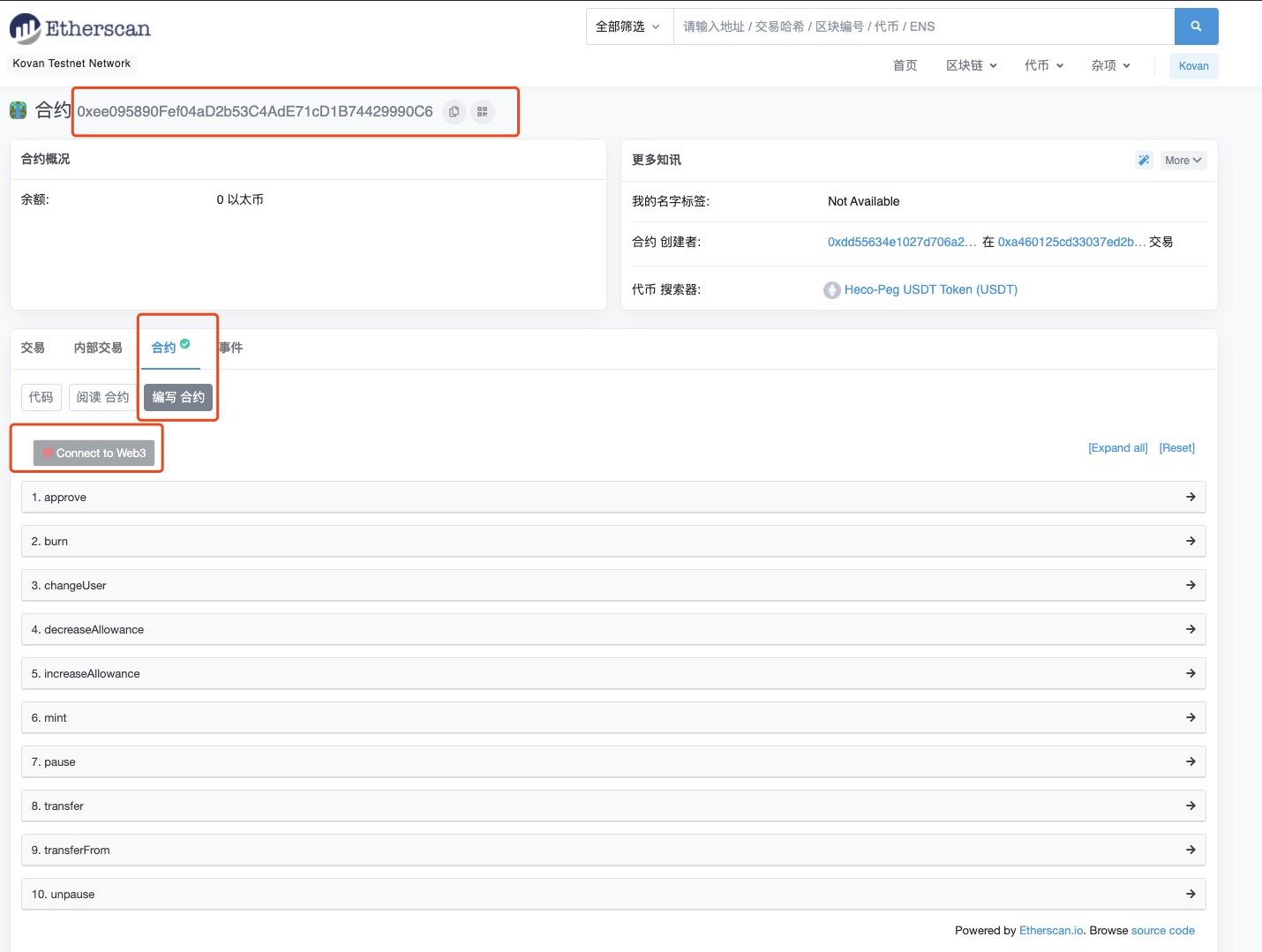Switch to the 事件 tab
This screenshot has height=952, width=1262.
(x=230, y=348)
